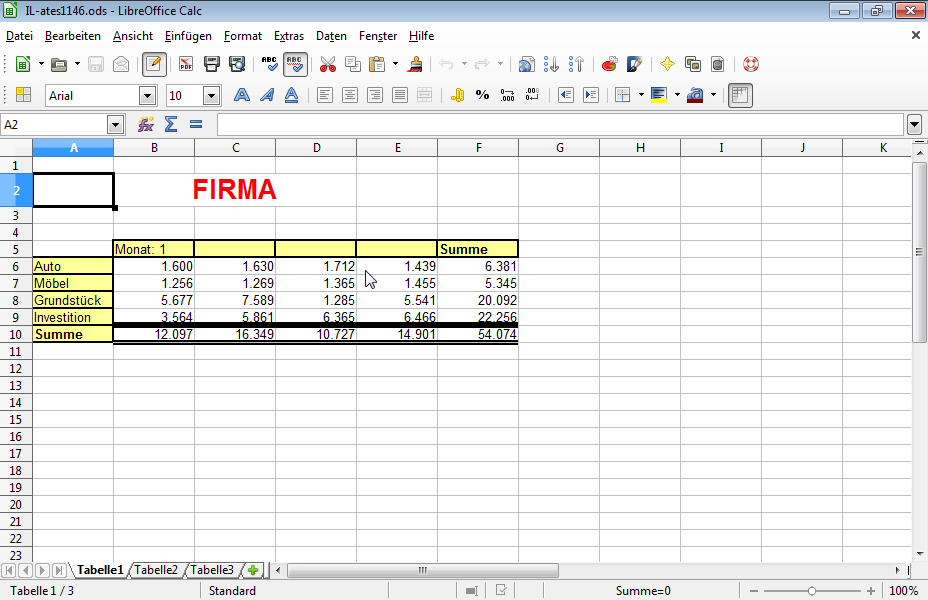The height and width of the screenshot is (600, 928).
Task: Print the file directly
Action: [x=211, y=64]
